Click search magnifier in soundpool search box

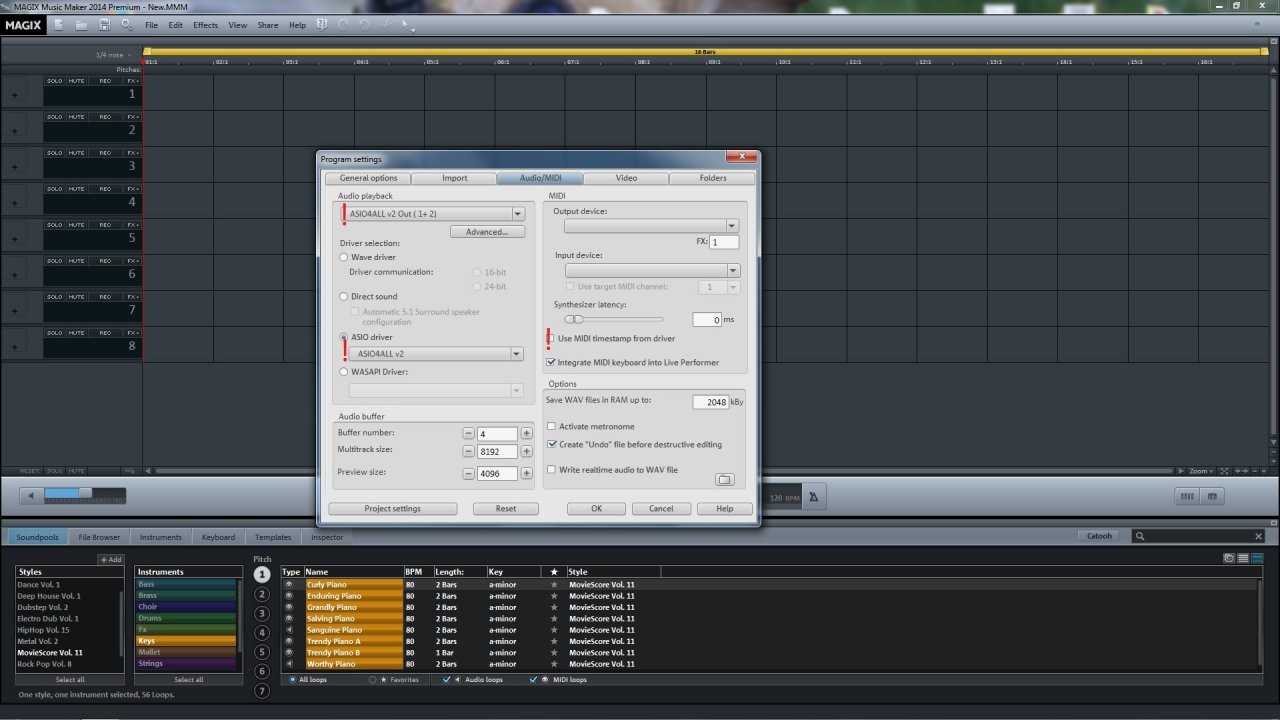1140,536
